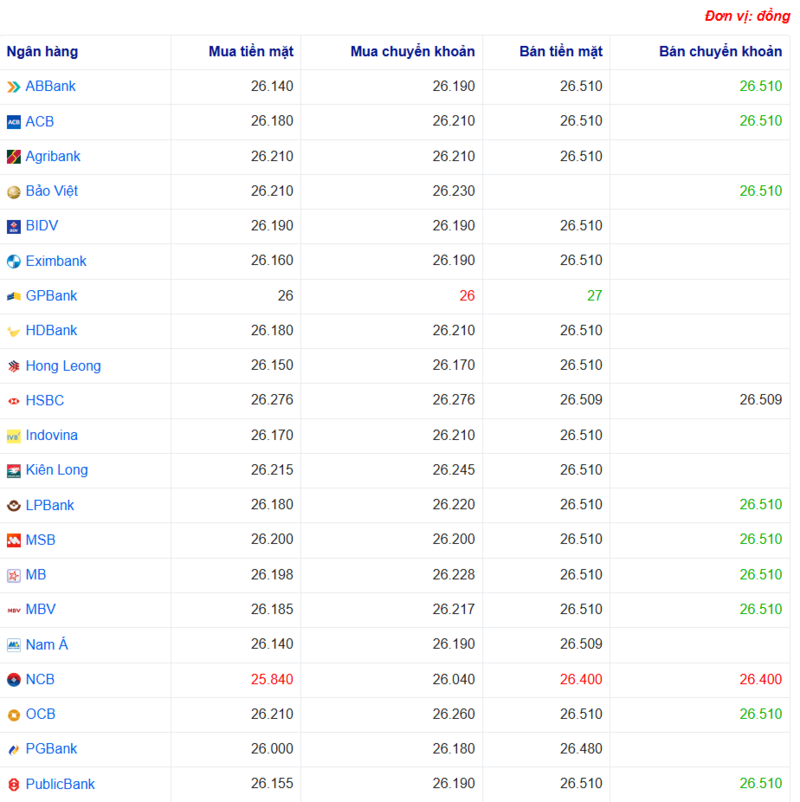Select GPBank's red 26 transfer buy value

[x=467, y=296]
